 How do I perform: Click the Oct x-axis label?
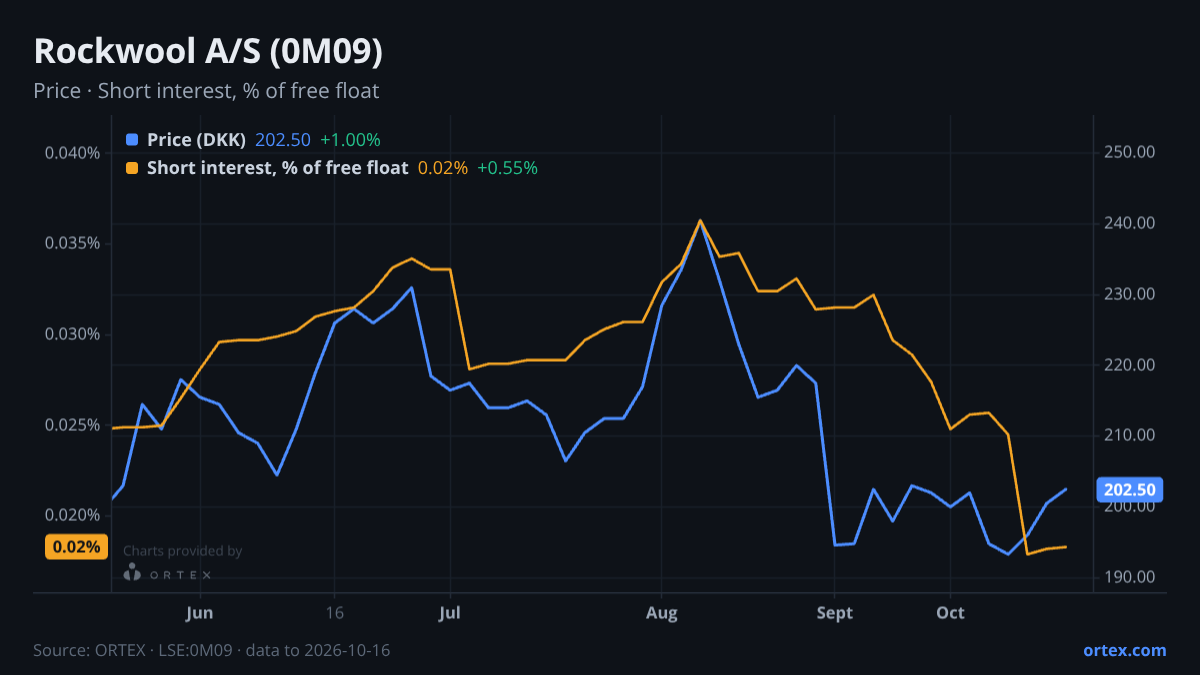coord(951,612)
